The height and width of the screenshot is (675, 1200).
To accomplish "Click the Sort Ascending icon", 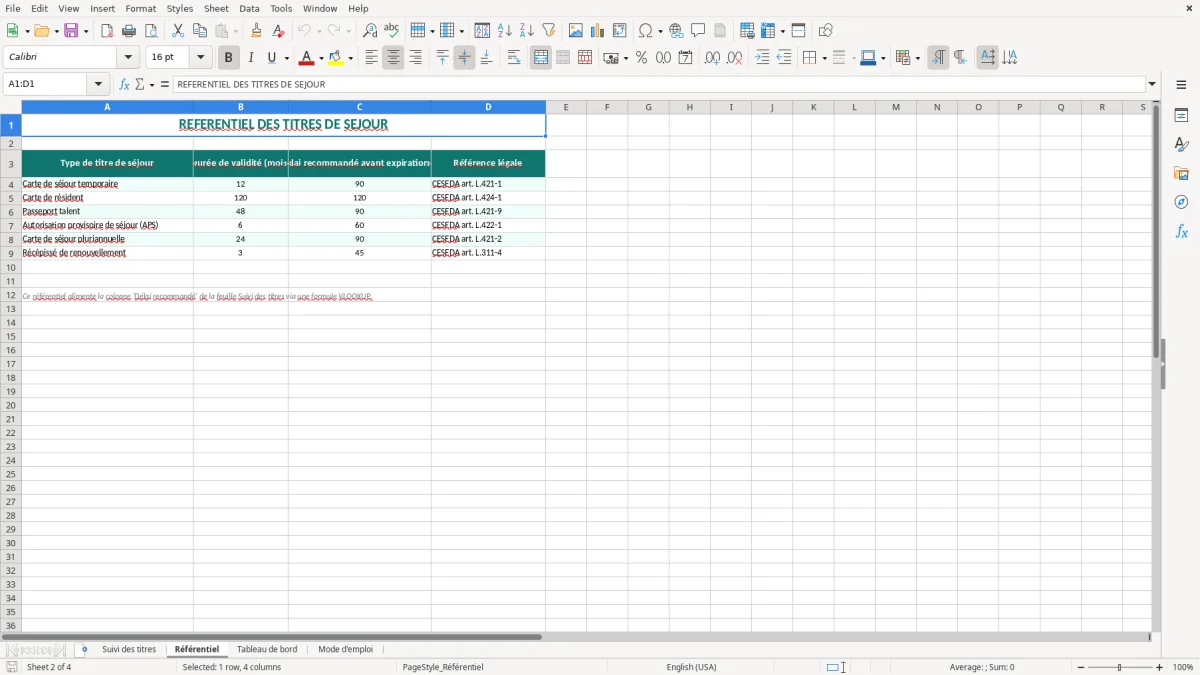I will [505, 31].
